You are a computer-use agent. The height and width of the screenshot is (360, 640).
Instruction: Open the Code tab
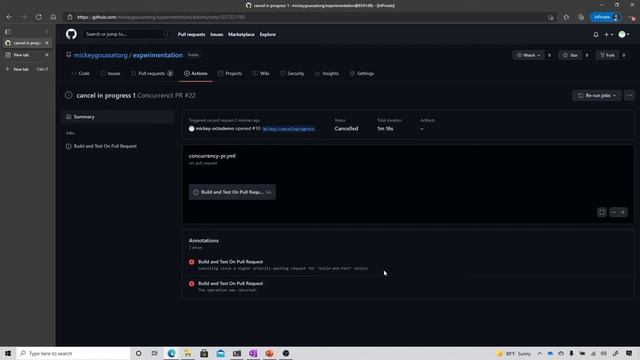pyautogui.click(x=80, y=73)
